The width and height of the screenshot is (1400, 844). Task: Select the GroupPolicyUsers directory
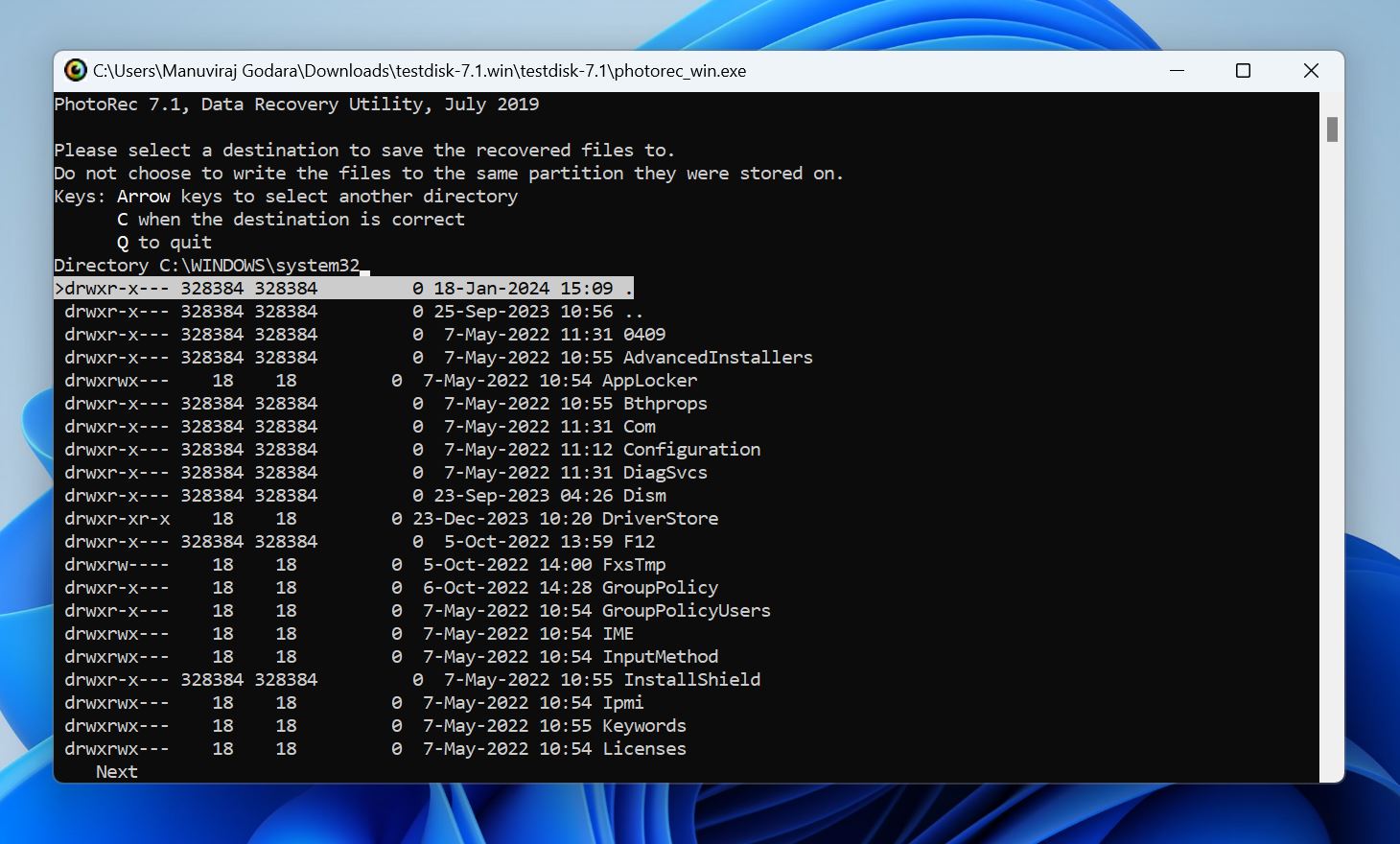point(417,610)
